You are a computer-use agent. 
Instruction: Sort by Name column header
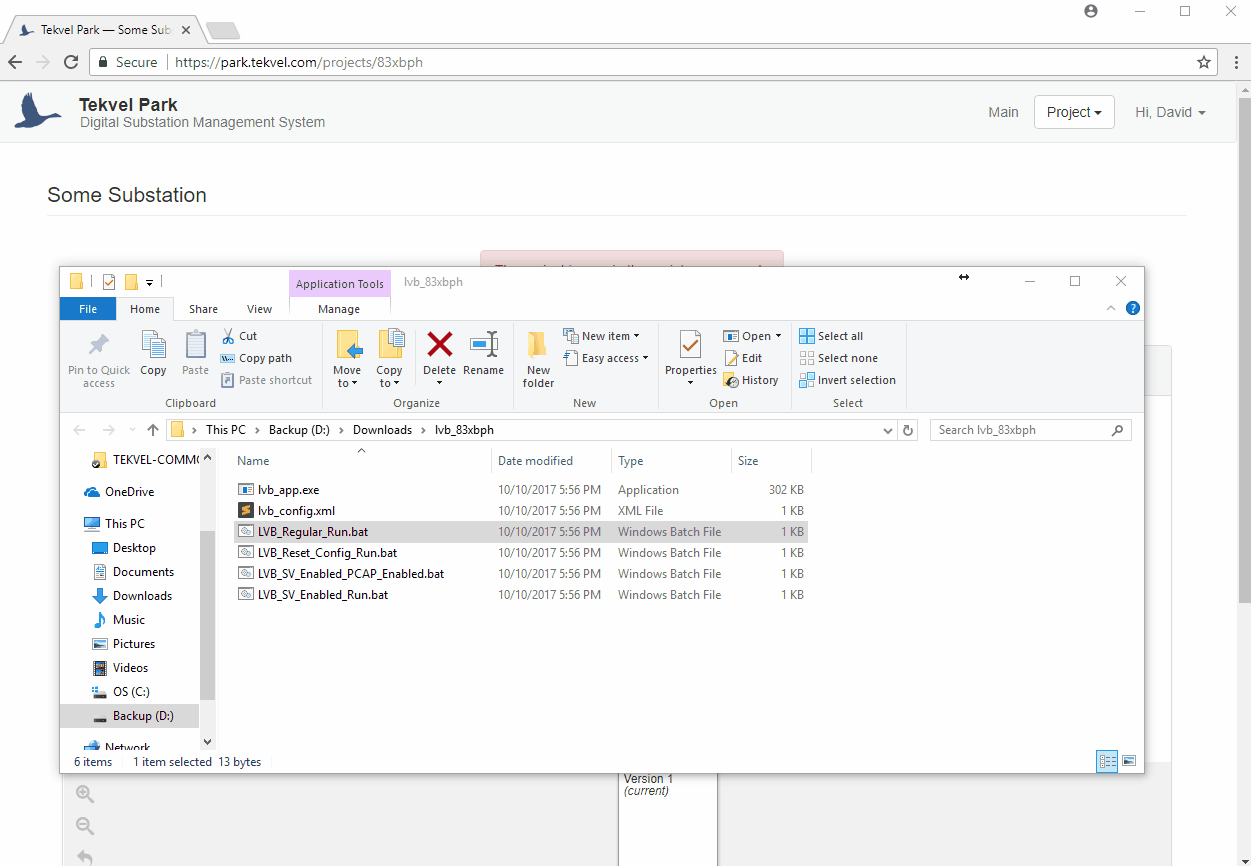[x=362, y=461]
